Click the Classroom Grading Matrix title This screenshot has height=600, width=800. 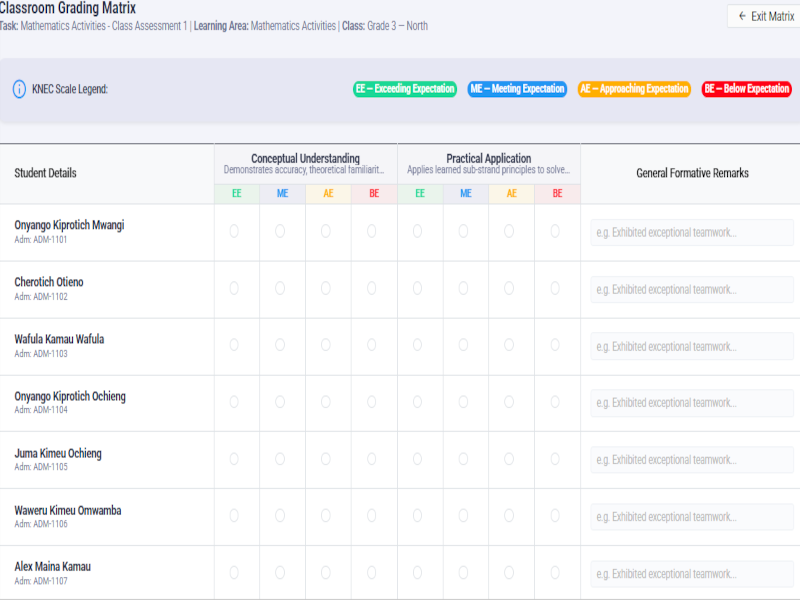click(68, 8)
